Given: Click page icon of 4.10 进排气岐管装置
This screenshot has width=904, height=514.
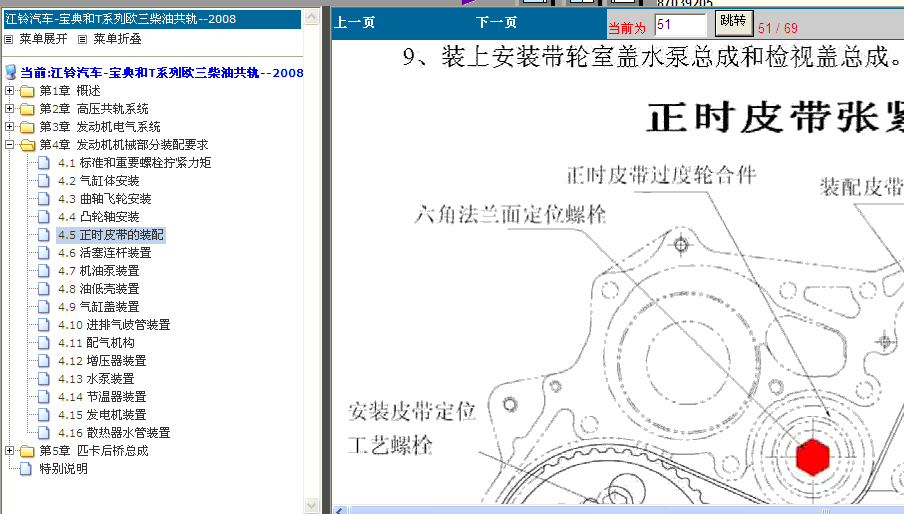Looking at the screenshot, I should 44,324.
